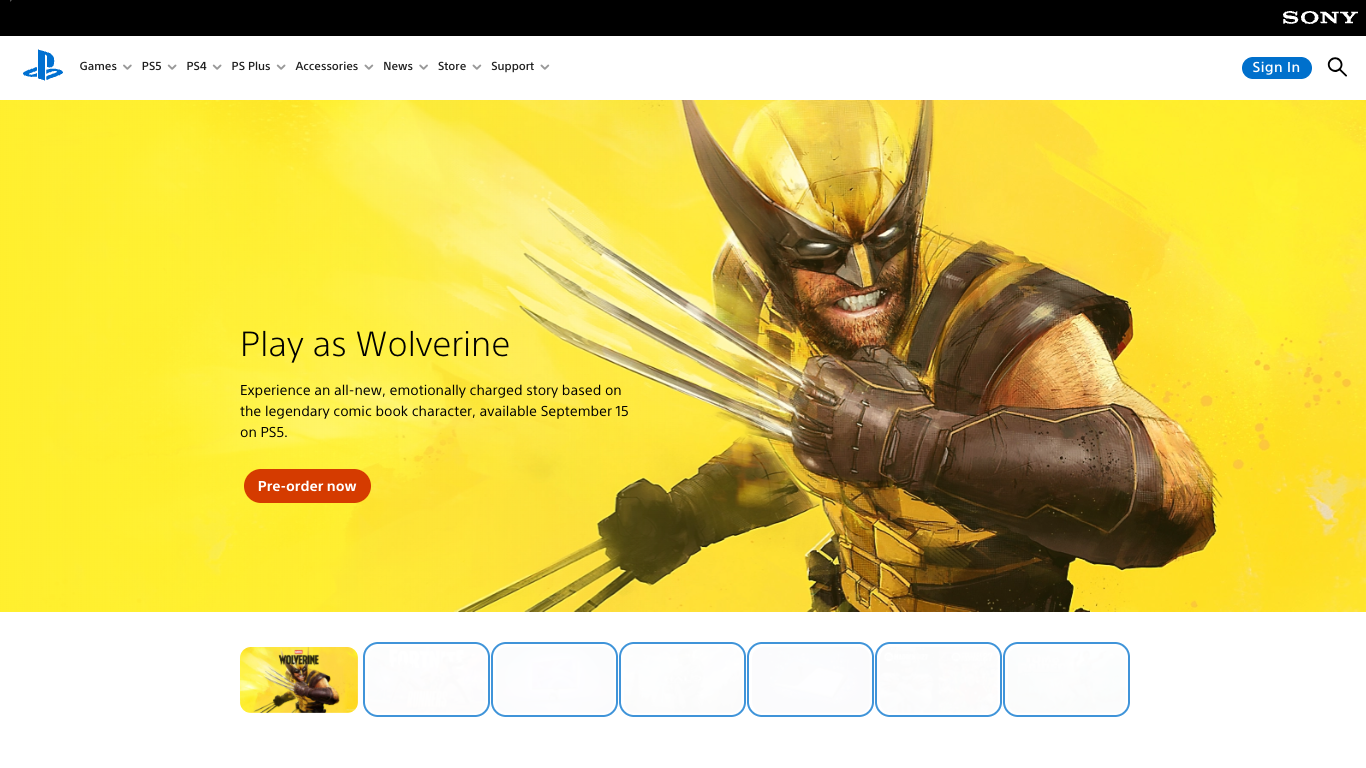
Task: Click the Sign In button
Action: pos(1276,67)
